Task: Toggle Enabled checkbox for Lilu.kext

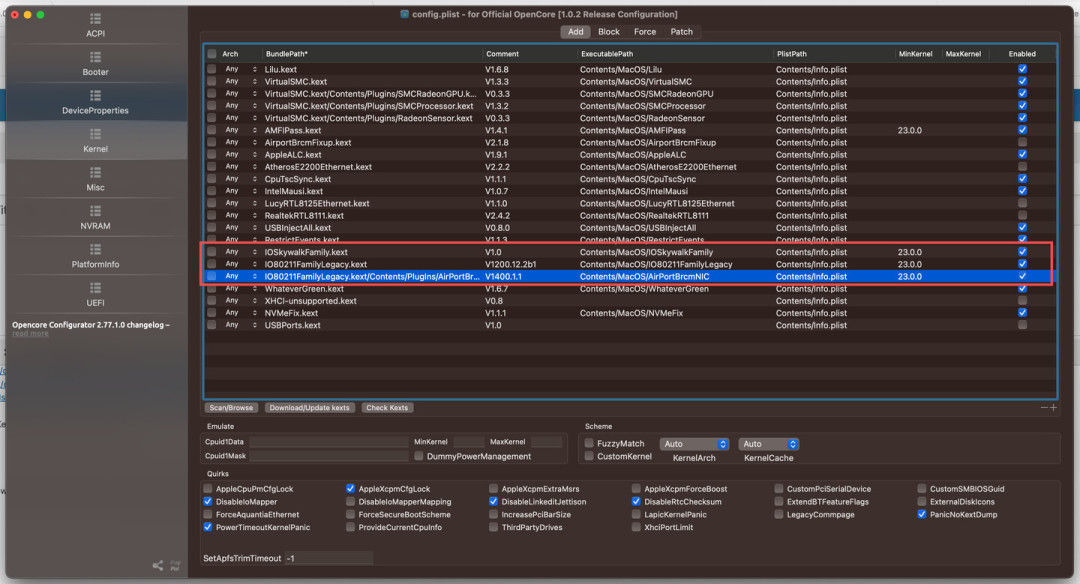Action: (x=1022, y=69)
